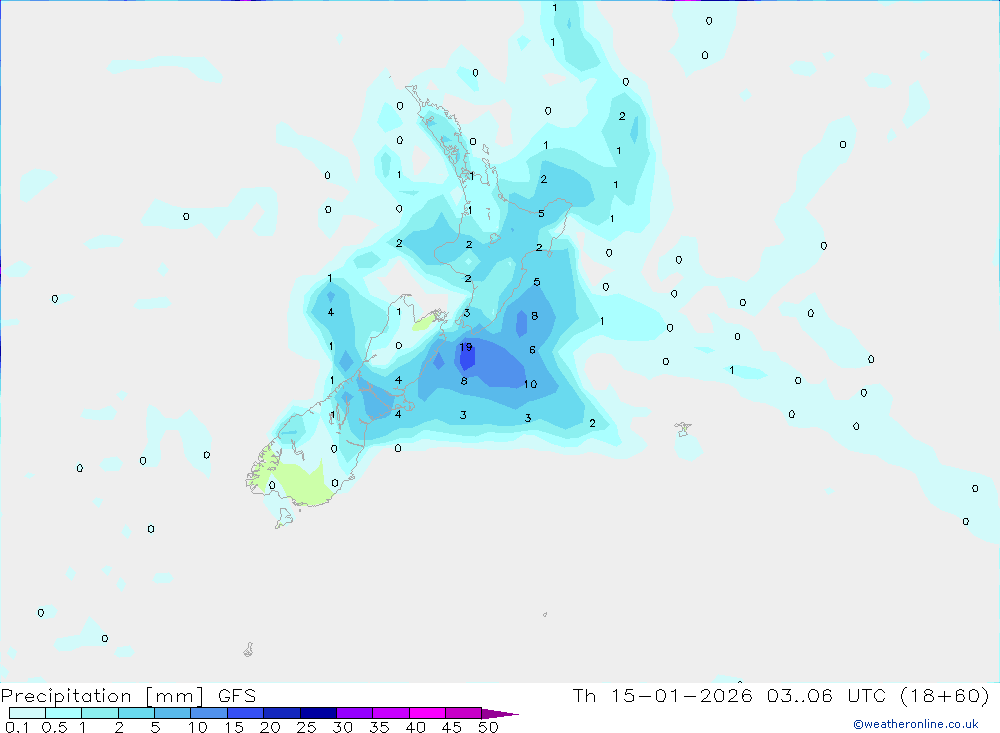The height and width of the screenshot is (733, 1000).
Task: Click the legend label '50'
Action: [488, 727]
